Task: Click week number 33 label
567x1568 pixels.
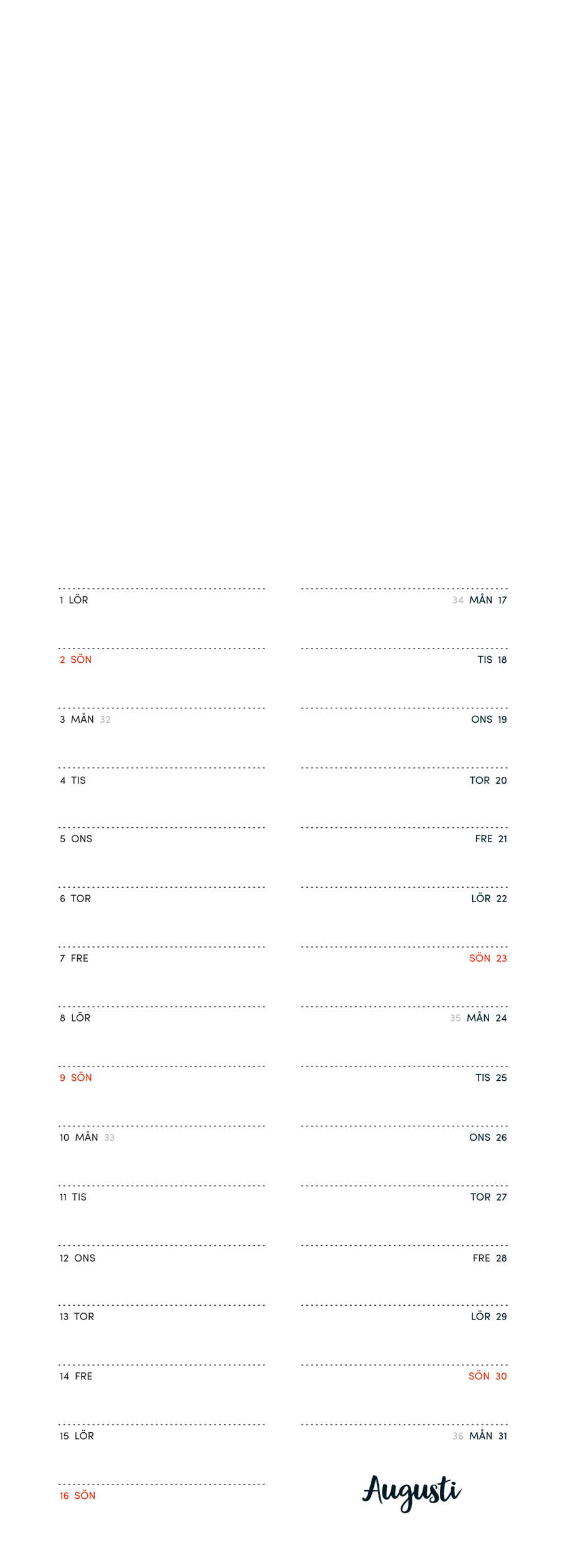Action: click(109, 1138)
